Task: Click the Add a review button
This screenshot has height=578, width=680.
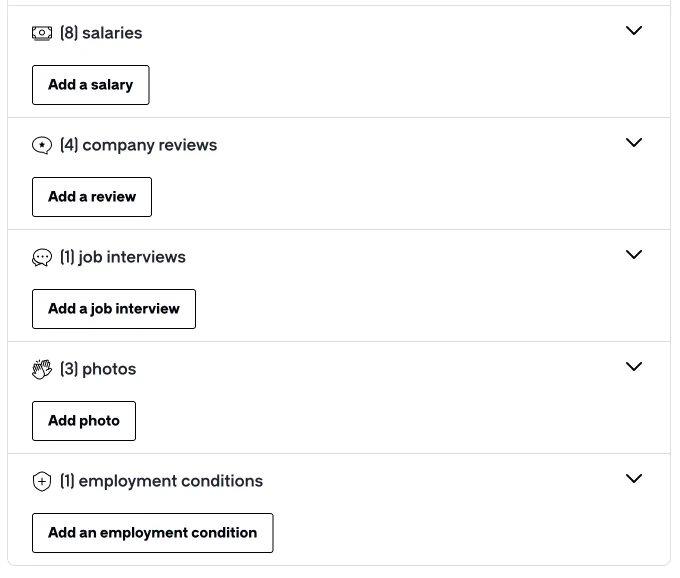Action: coord(92,197)
